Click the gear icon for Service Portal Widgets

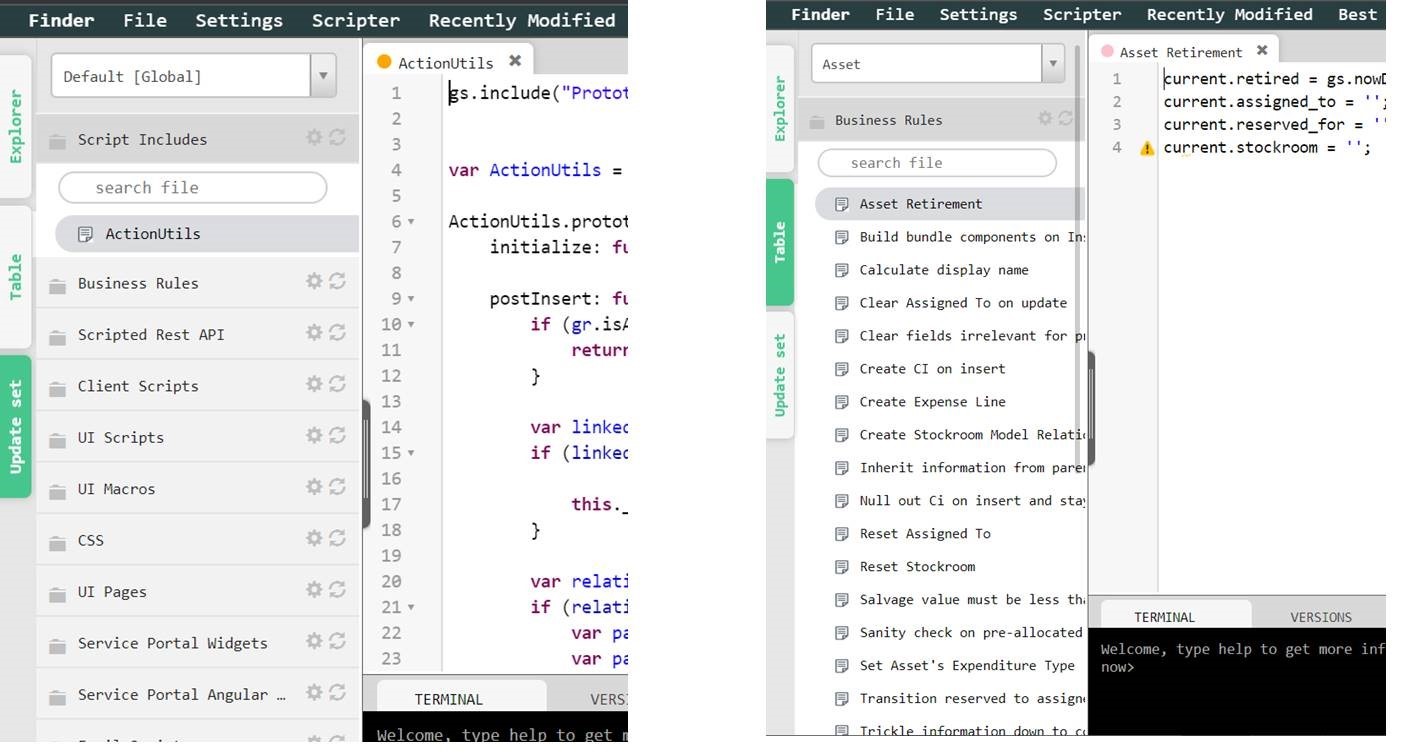click(x=314, y=641)
